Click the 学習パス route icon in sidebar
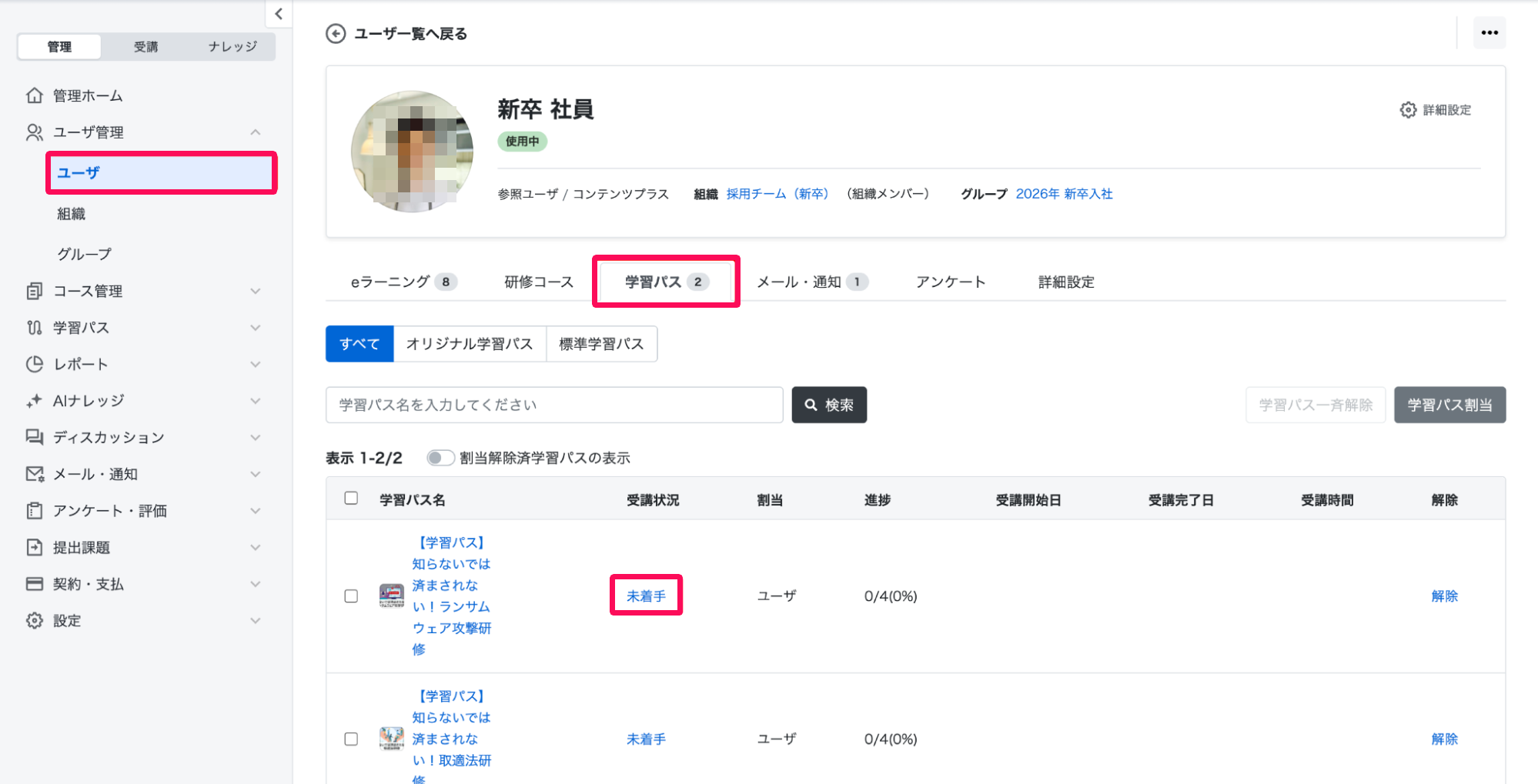Image resolution: width=1538 pixels, height=784 pixels. click(x=35, y=328)
